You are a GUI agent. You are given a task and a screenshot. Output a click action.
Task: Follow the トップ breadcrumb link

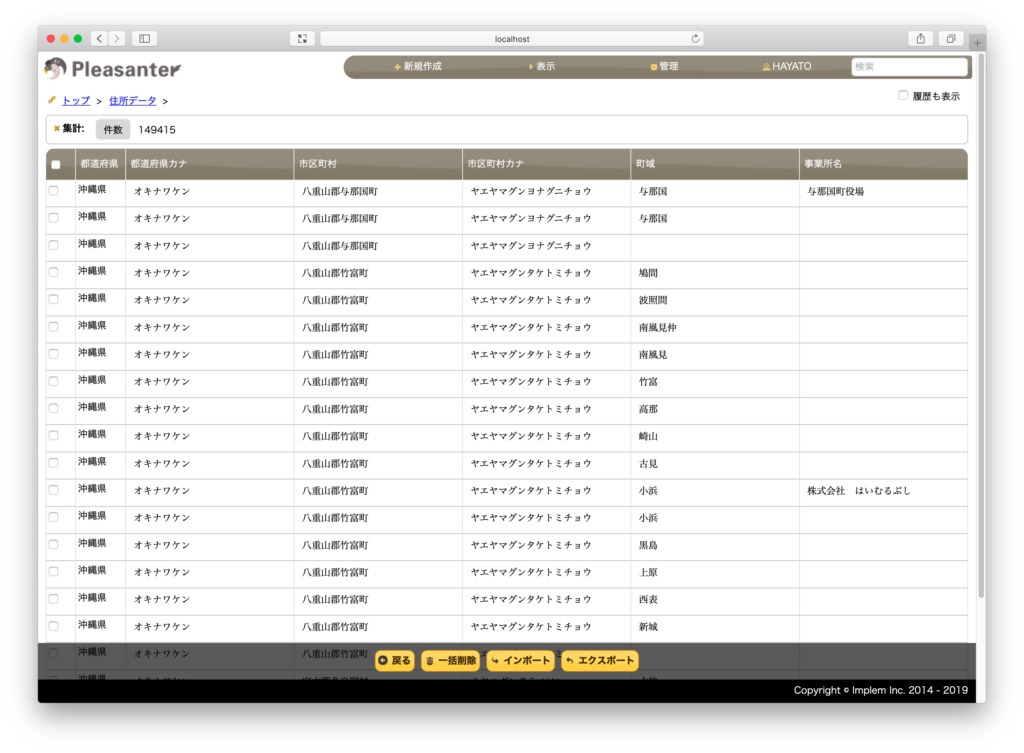[76, 101]
